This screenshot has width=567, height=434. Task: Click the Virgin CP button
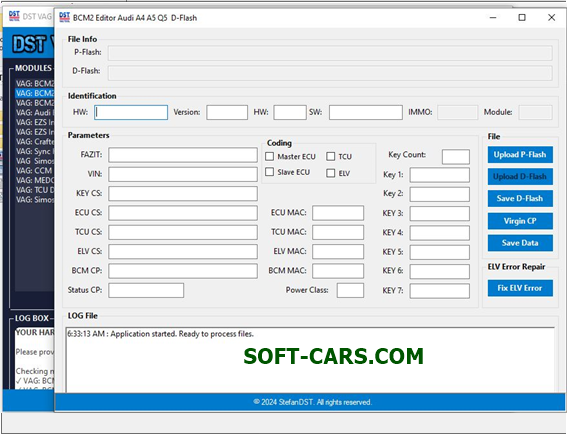[x=520, y=221]
